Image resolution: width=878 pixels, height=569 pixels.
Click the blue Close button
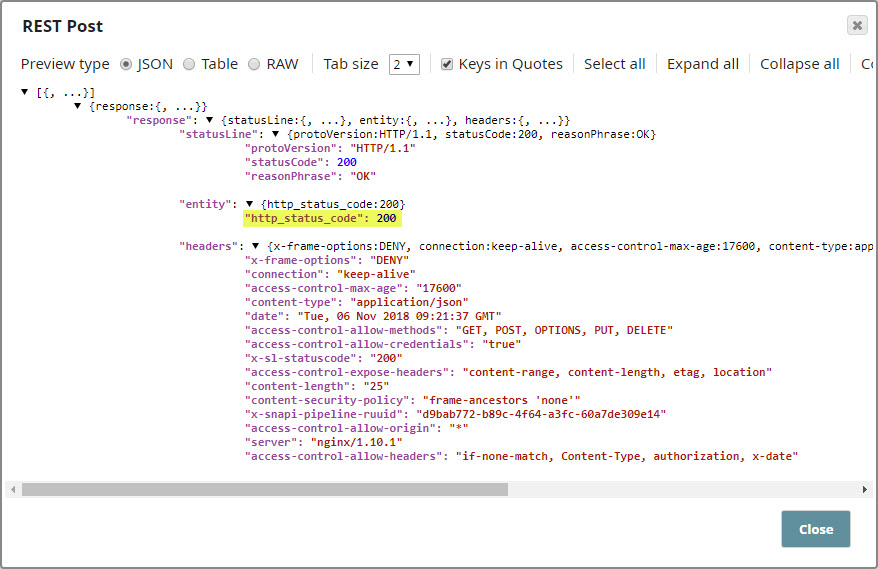(816, 529)
